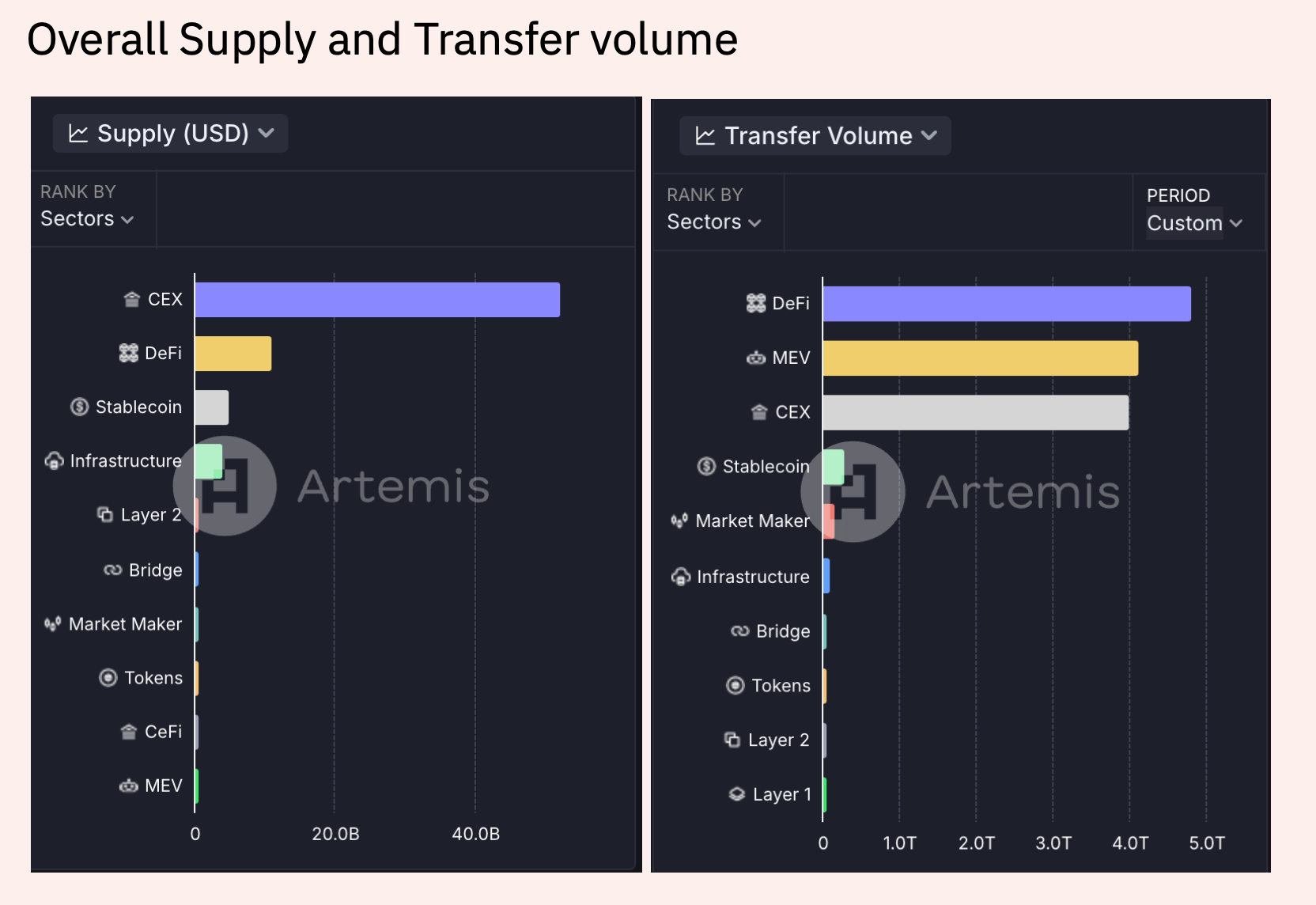Image resolution: width=1316 pixels, height=905 pixels.
Task: Click the Infrastructure cloud icon in Transfer Volume chart
Action: coord(680,577)
